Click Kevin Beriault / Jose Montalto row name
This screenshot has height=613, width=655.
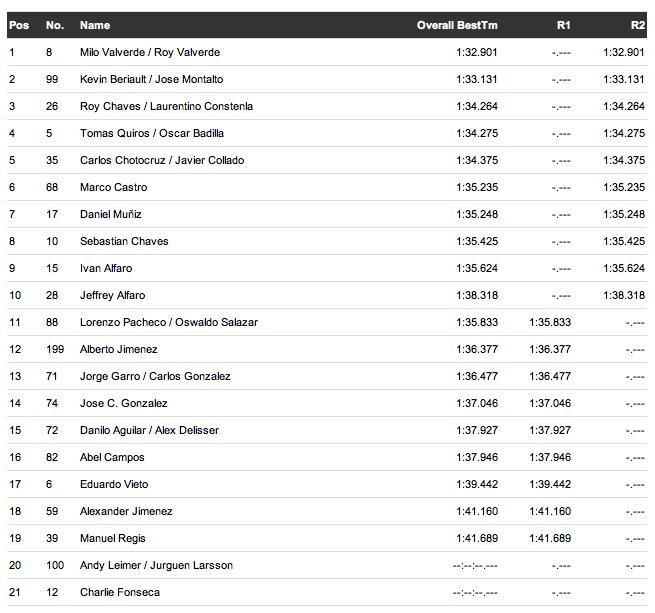151,79
